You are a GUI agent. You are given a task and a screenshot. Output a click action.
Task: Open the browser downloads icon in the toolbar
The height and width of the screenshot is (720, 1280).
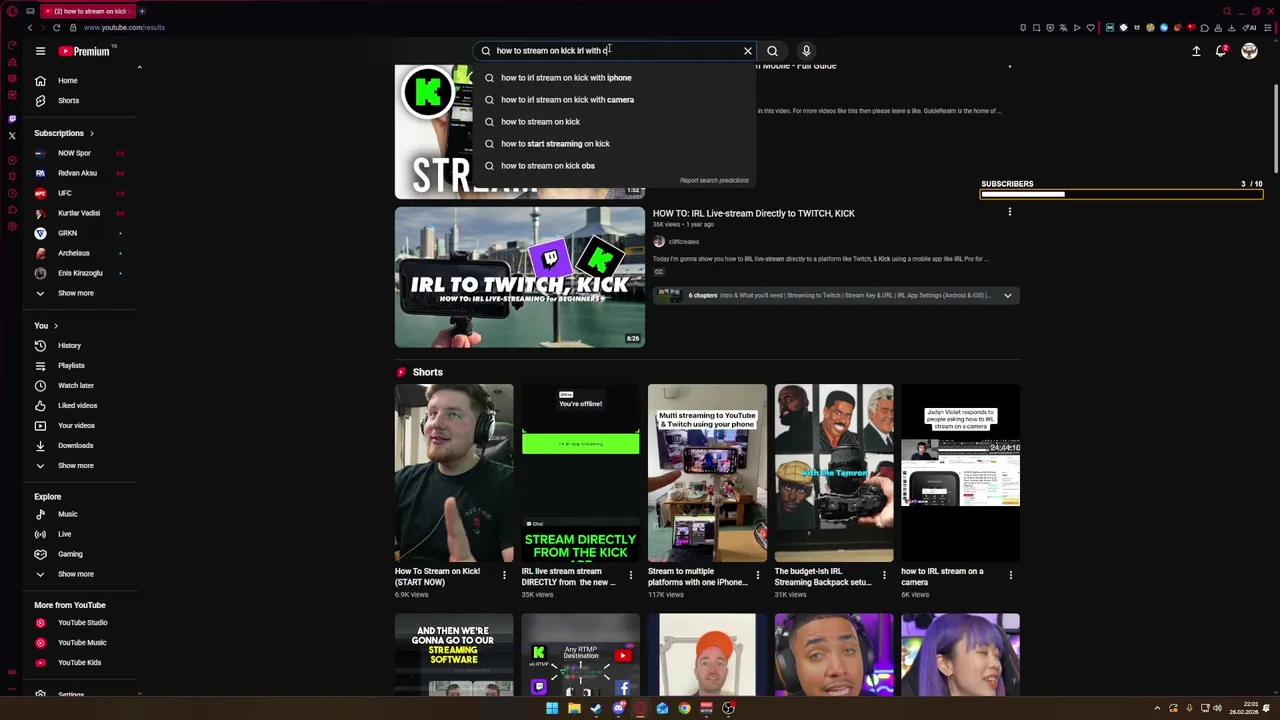click(x=1231, y=27)
